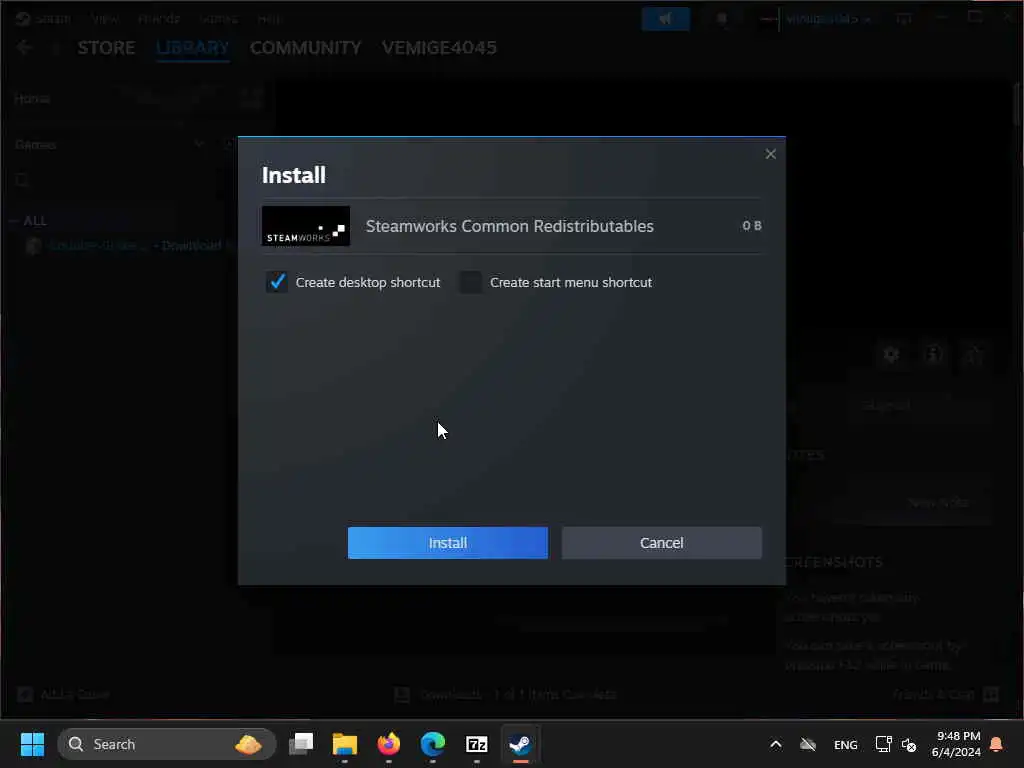Click the notifications bell in Steam header
This screenshot has width=1024, height=768.
pyautogui.click(x=722, y=18)
